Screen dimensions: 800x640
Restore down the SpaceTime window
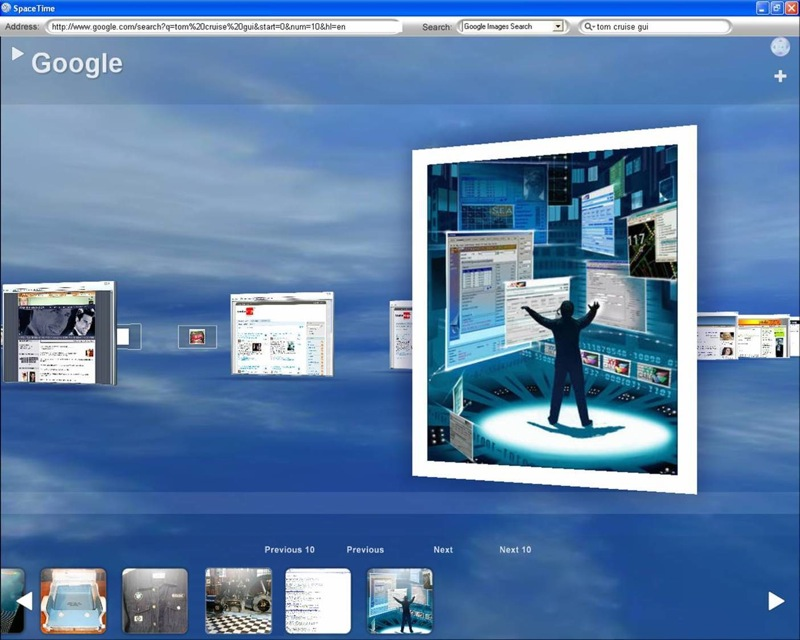tap(777, 8)
